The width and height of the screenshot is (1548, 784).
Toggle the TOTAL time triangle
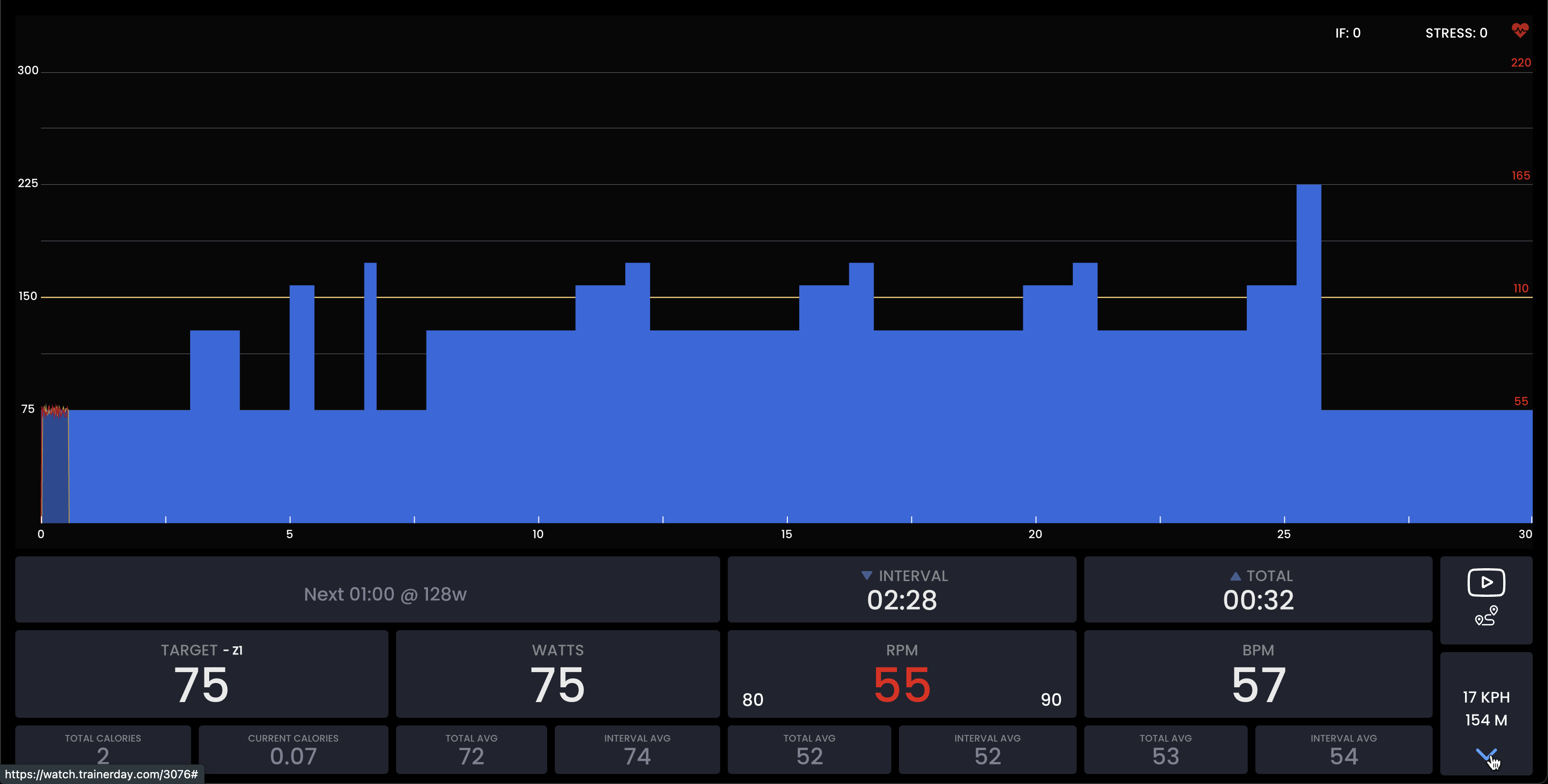pos(1235,575)
